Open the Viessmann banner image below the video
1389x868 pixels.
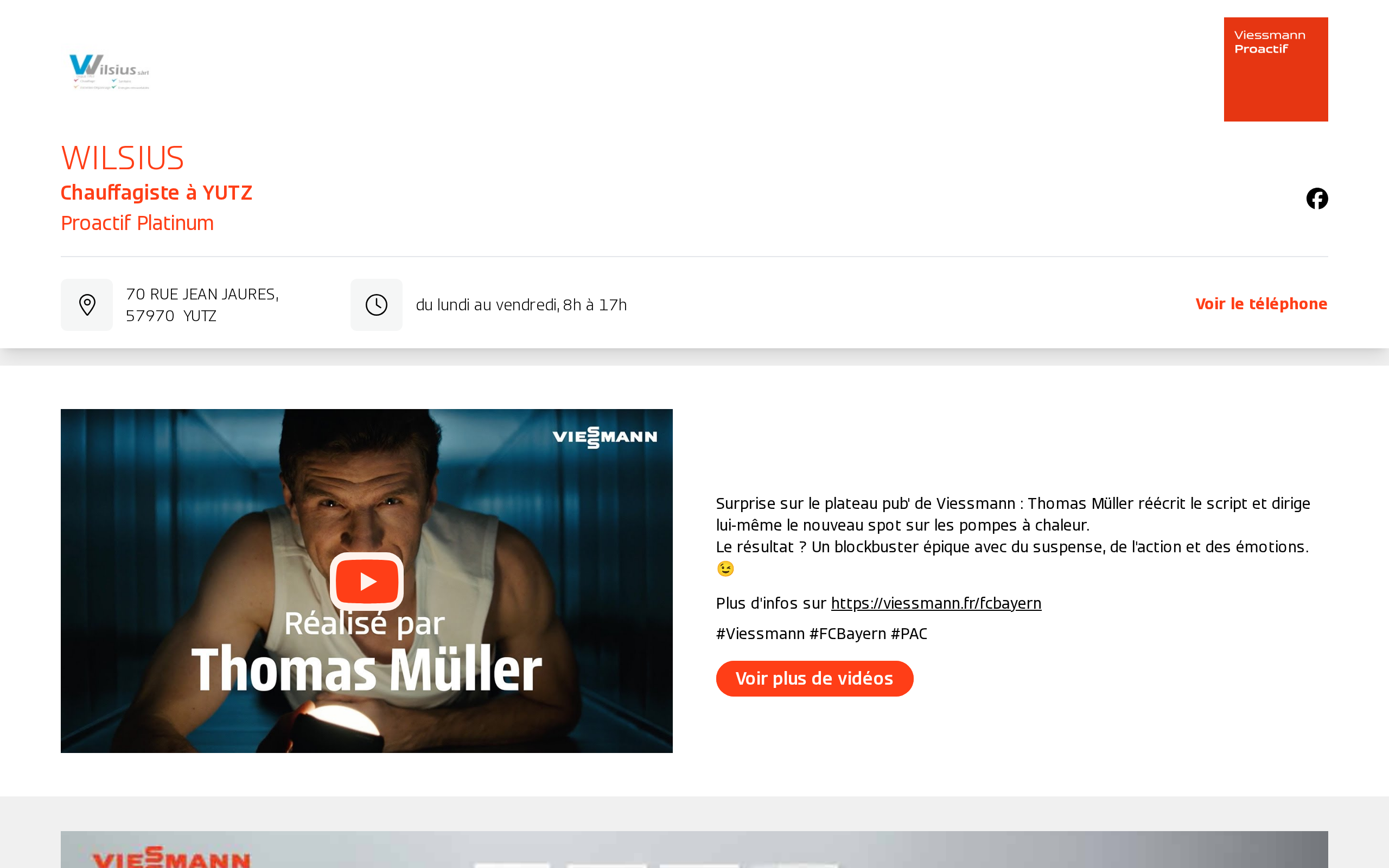694,850
